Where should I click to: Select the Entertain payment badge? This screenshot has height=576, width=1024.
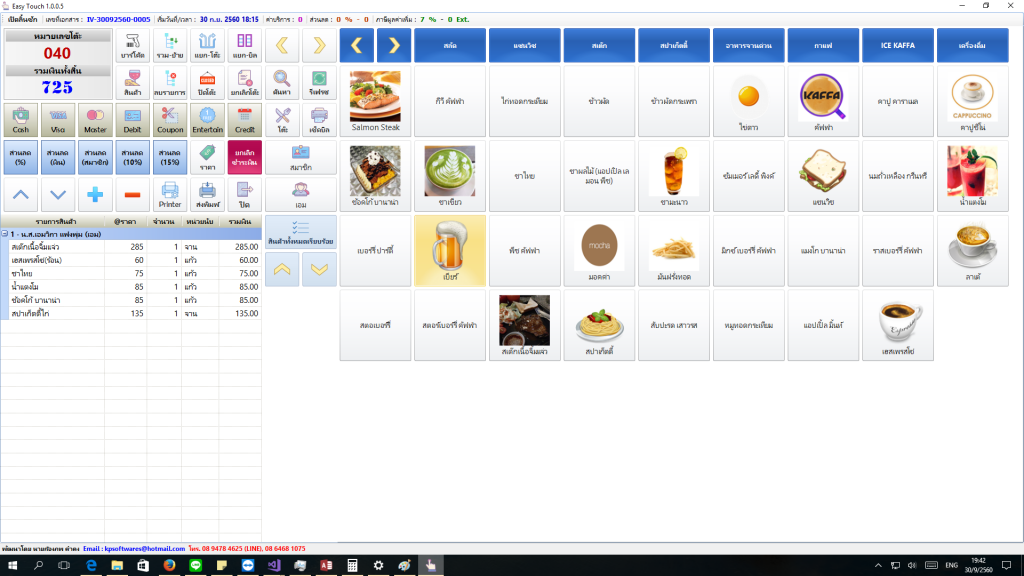click(x=208, y=120)
